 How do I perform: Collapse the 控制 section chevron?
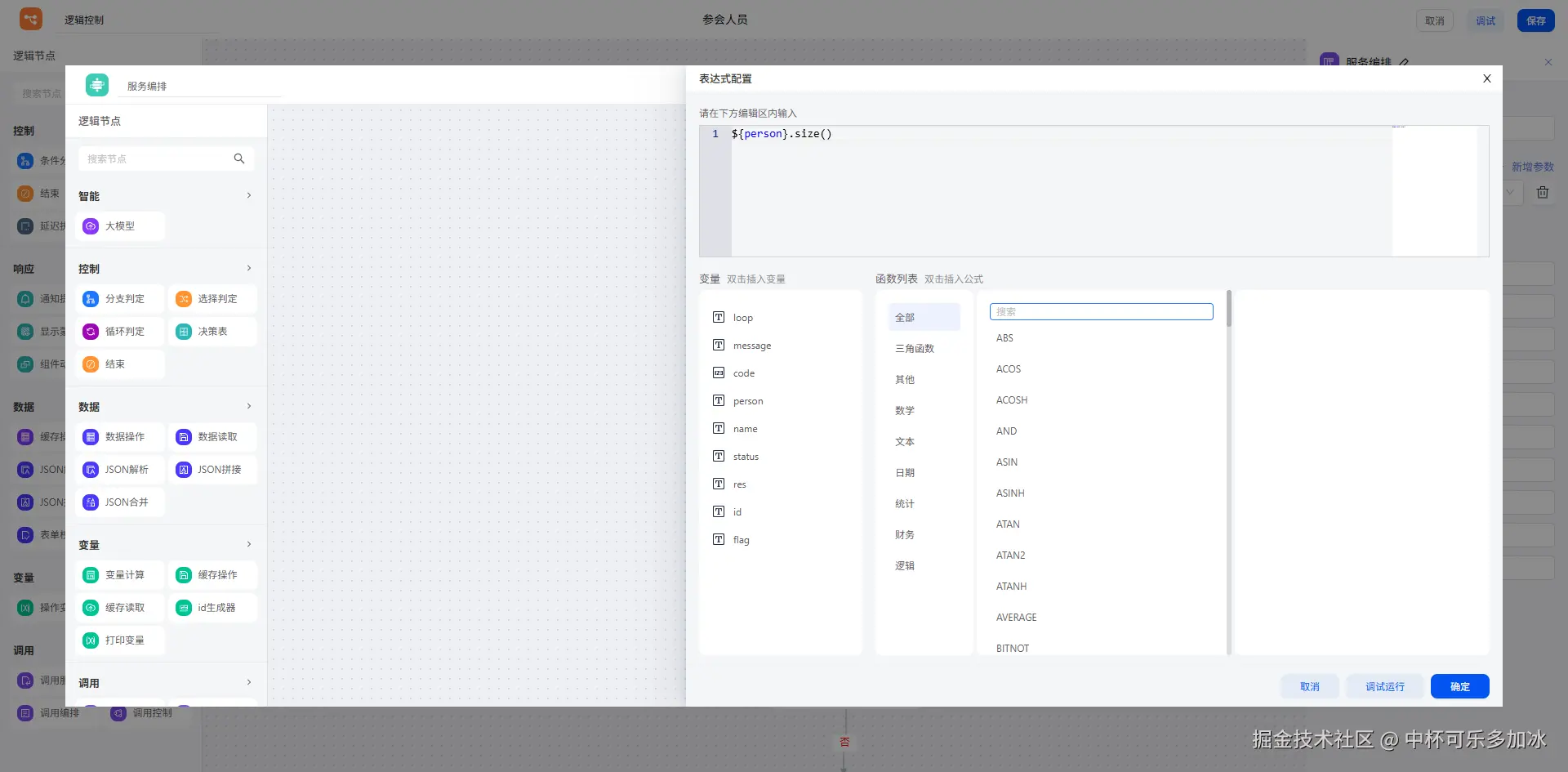point(249,268)
